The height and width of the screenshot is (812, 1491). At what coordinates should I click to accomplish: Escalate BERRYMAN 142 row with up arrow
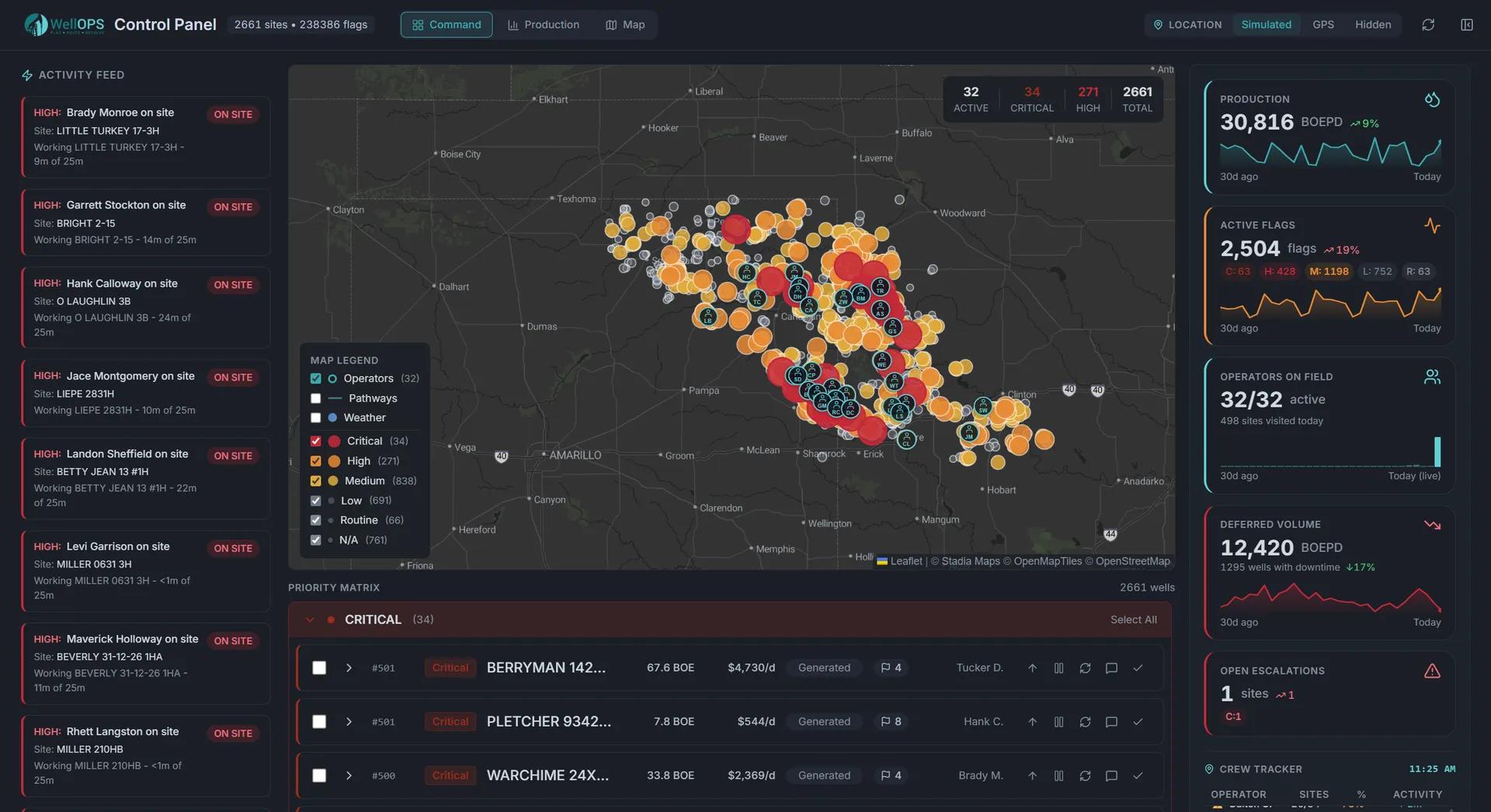[x=1032, y=668]
